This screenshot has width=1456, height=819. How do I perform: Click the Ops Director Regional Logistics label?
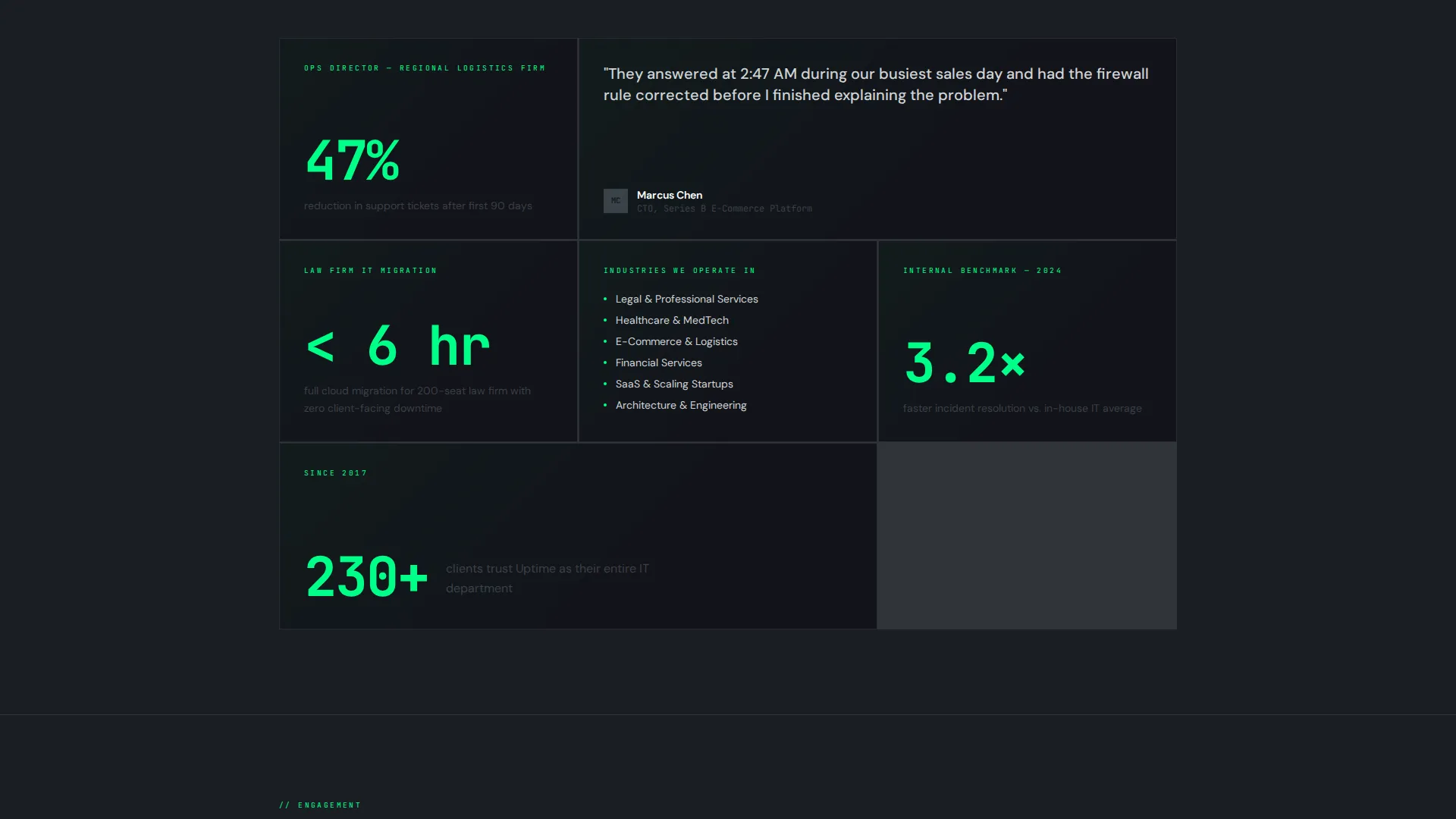(x=425, y=68)
